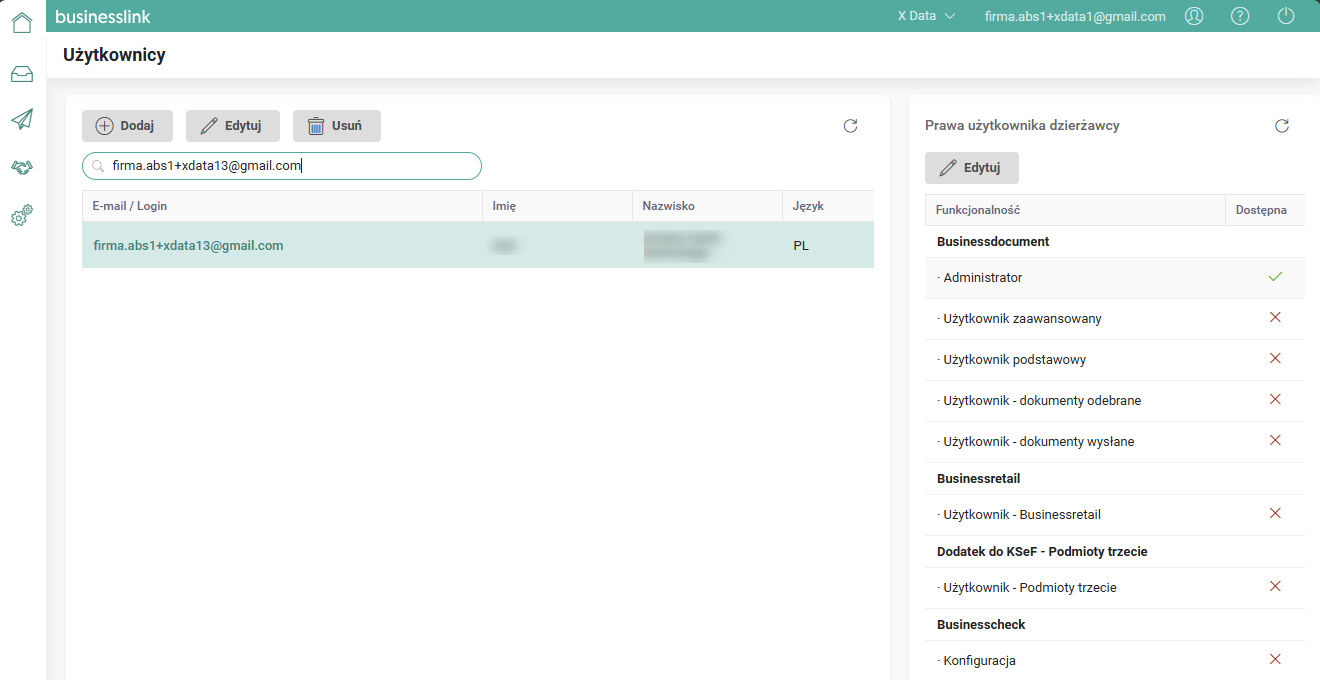Click the businesslink logo
This screenshot has height=680, width=1320.
(x=103, y=16)
